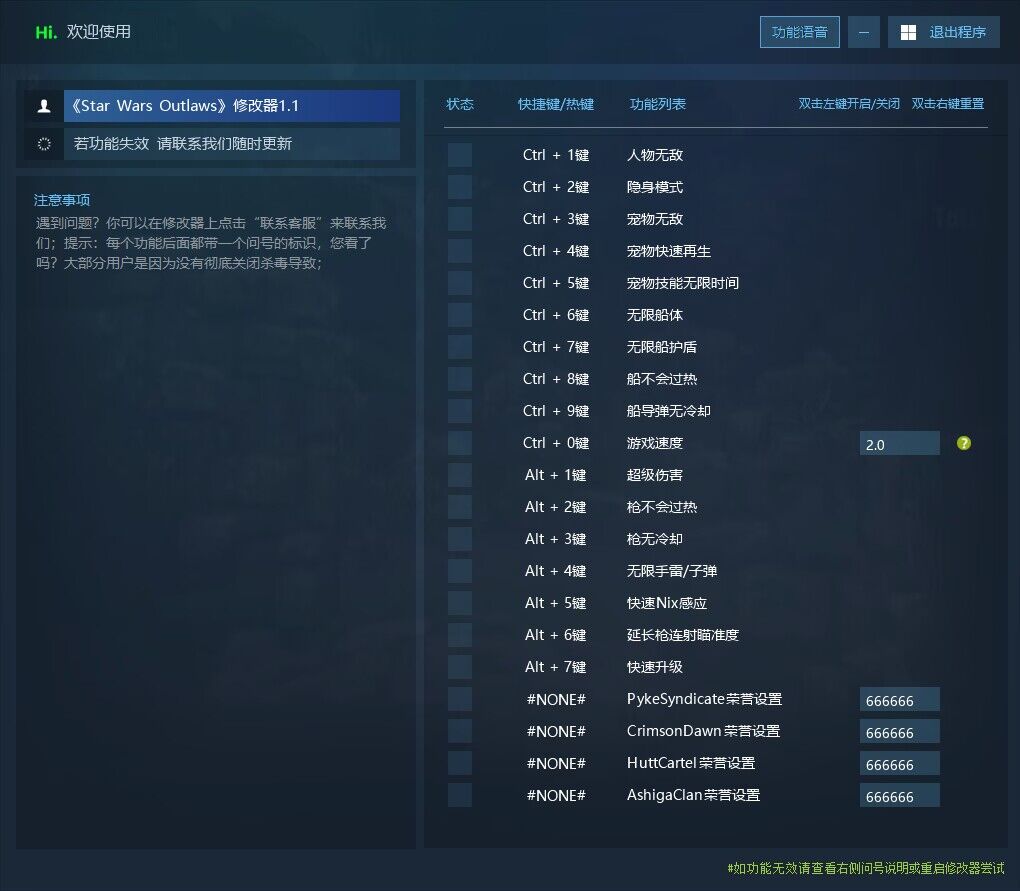Click the 双击左键开启/关闭 hint text
Viewport: 1020px width, 891px height.
(x=849, y=104)
